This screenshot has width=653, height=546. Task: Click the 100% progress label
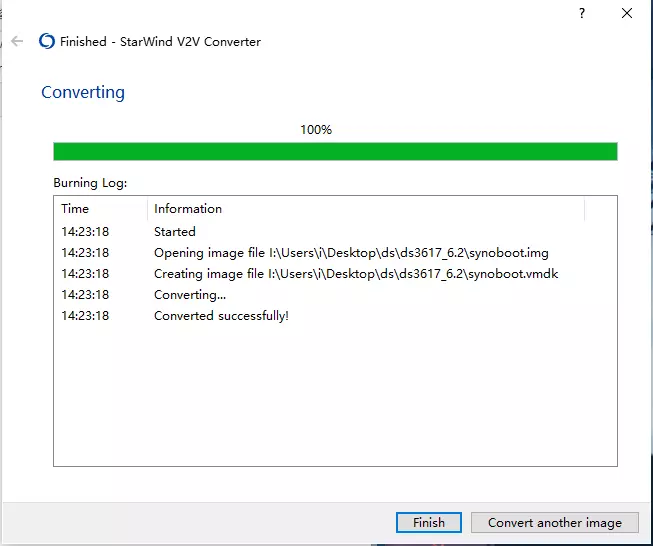pos(316,130)
